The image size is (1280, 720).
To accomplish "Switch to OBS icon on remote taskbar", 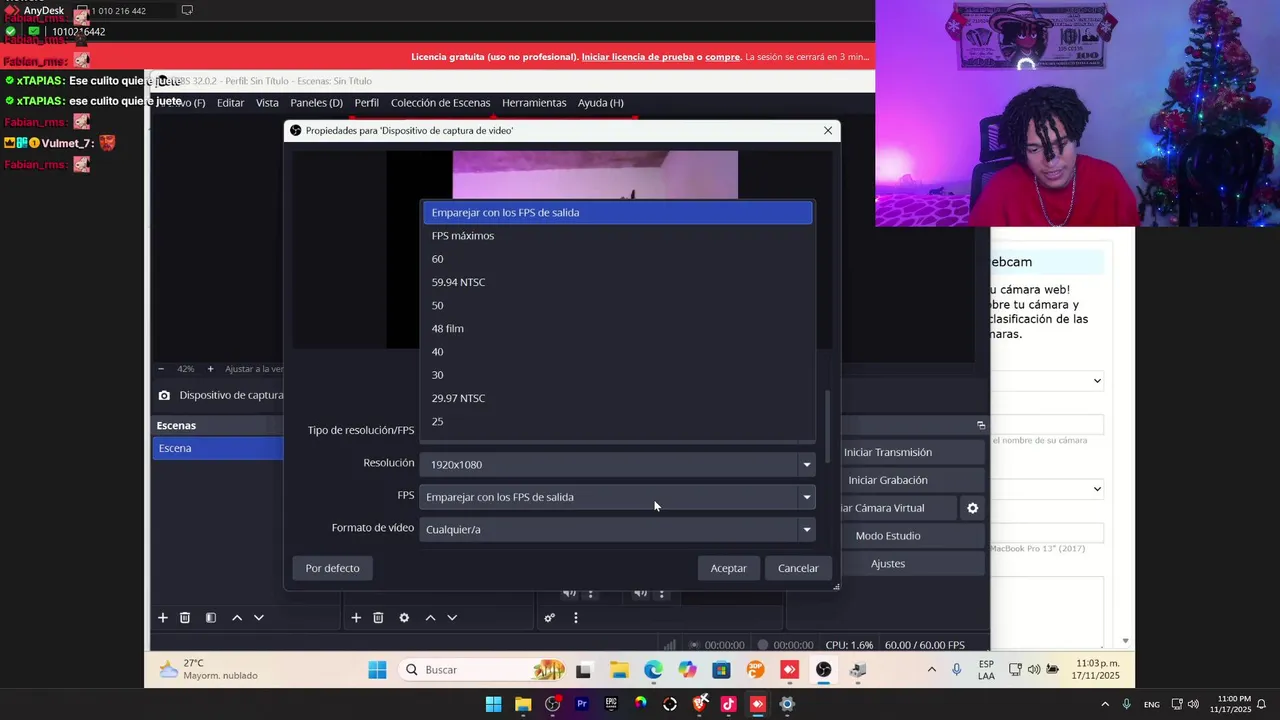I will click(x=823, y=670).
